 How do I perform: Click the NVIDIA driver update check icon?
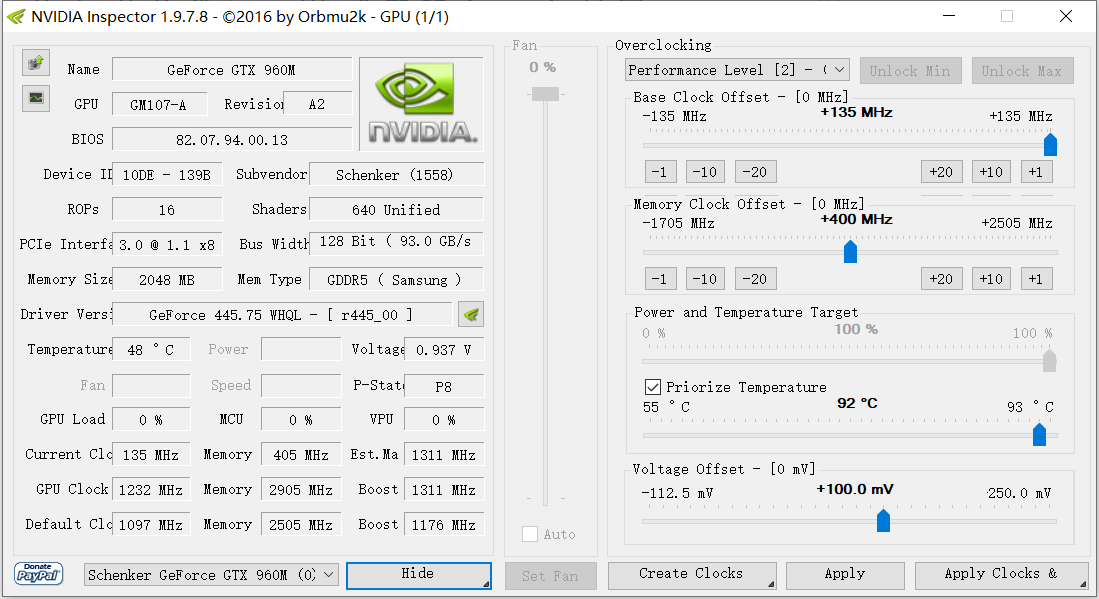(x=471, y=315)
